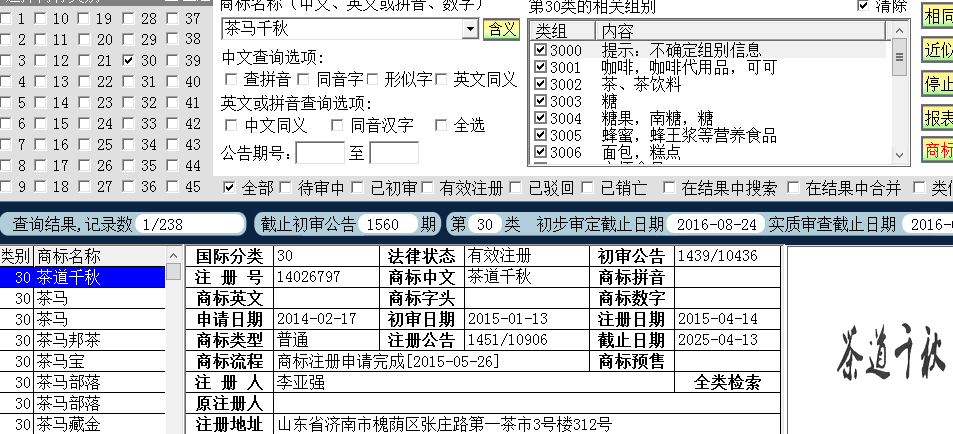Click the record count field 1/238
The image size is (953, 434).
coord(190,224)
